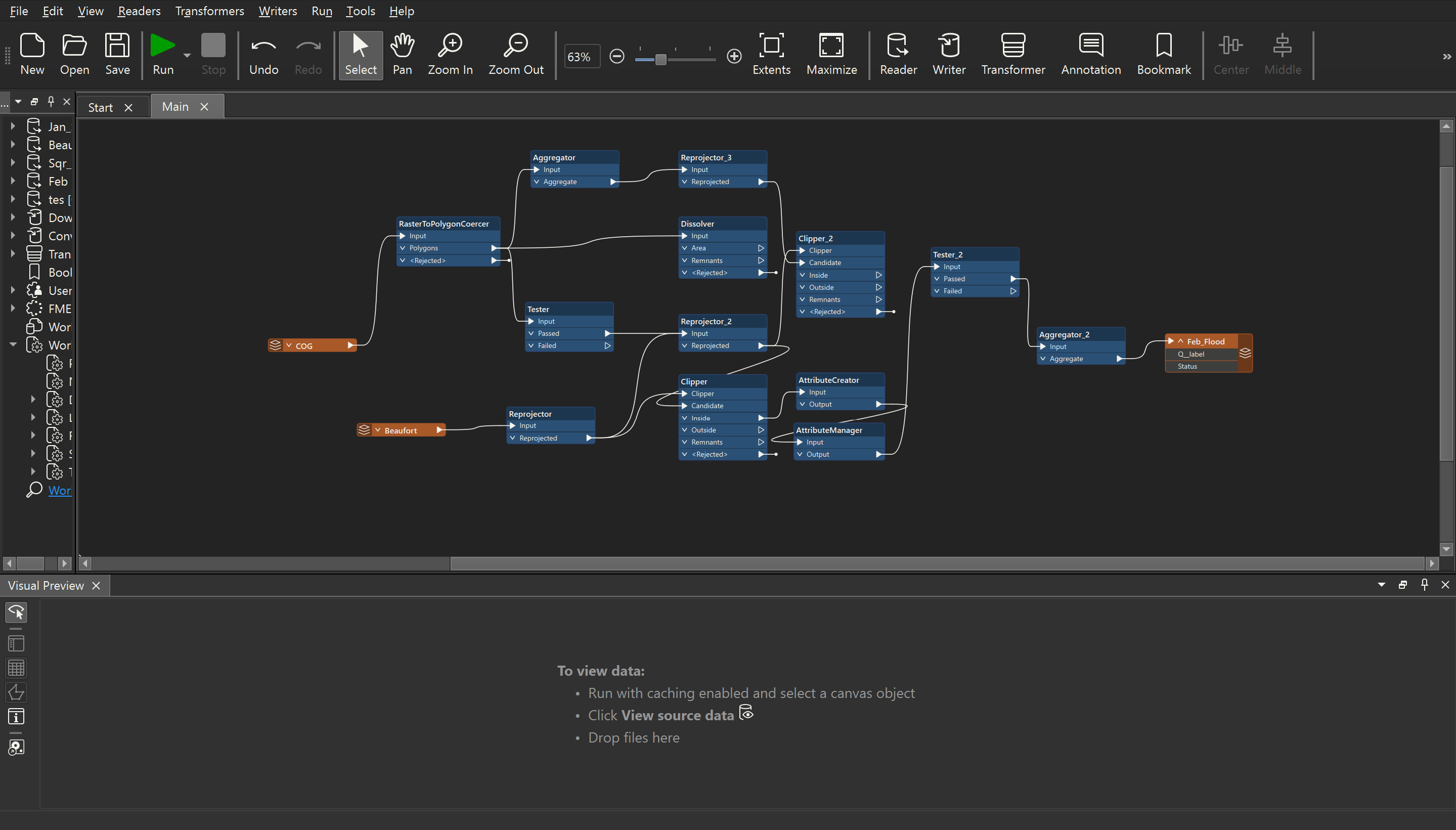This screenshot has height=830, width=1456.
Task: Click the Bookmark toolbar icon
Action: coord(1163,47)
